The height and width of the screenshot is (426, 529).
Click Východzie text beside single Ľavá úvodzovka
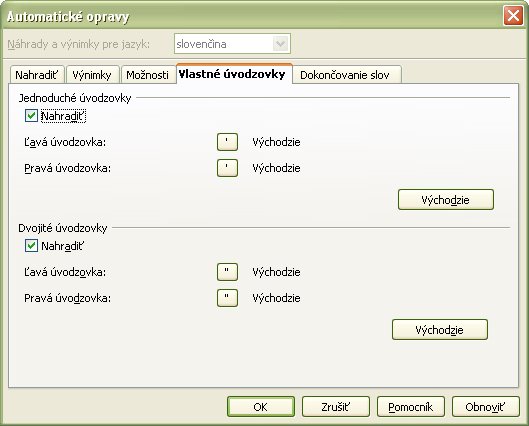pyautogui.click(x=276, y=142)
